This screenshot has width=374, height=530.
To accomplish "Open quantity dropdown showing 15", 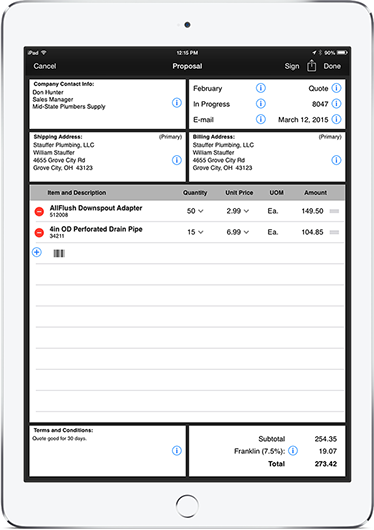I will click(x=195, y=232).
